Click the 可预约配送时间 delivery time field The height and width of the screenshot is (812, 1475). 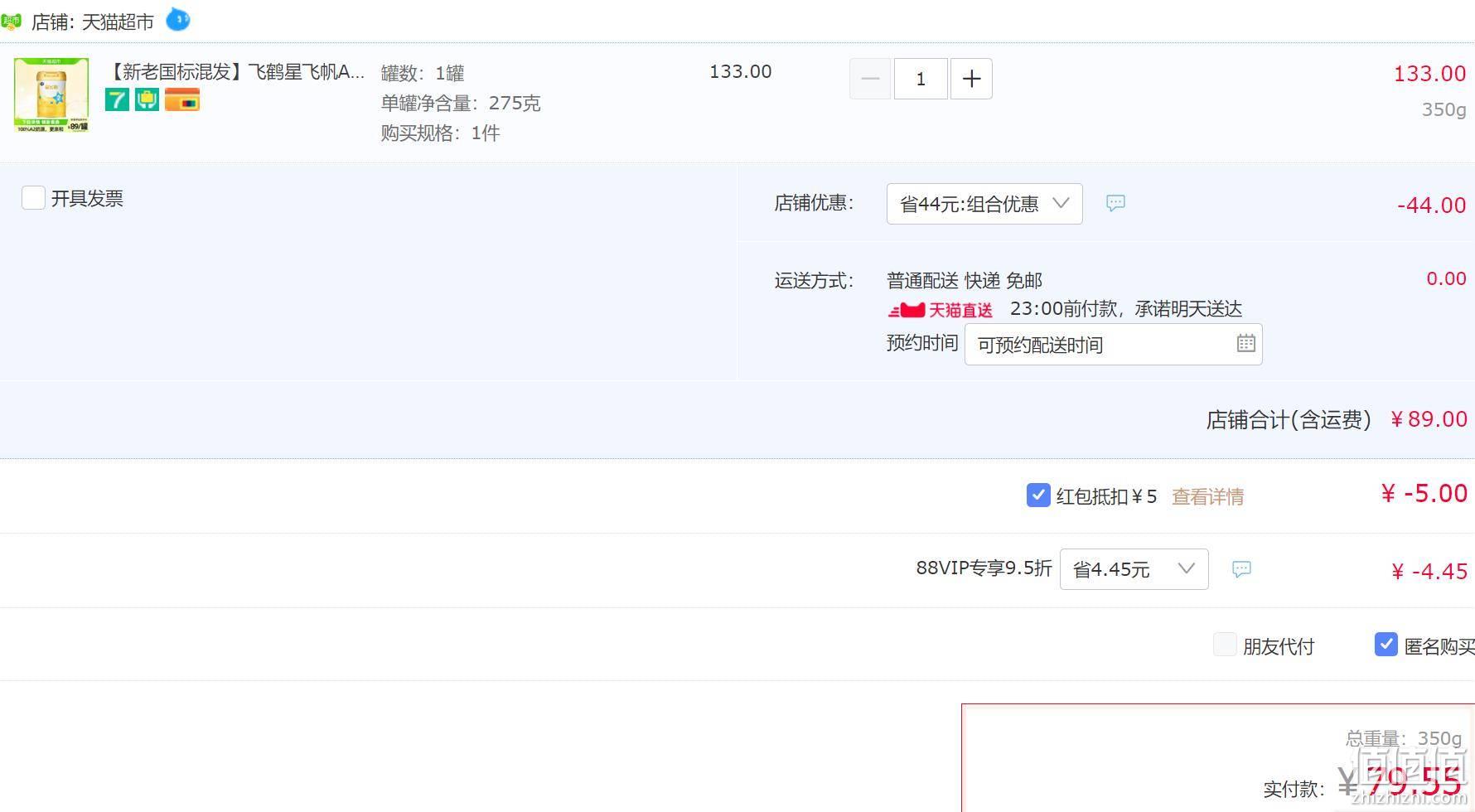(1113, 344)
